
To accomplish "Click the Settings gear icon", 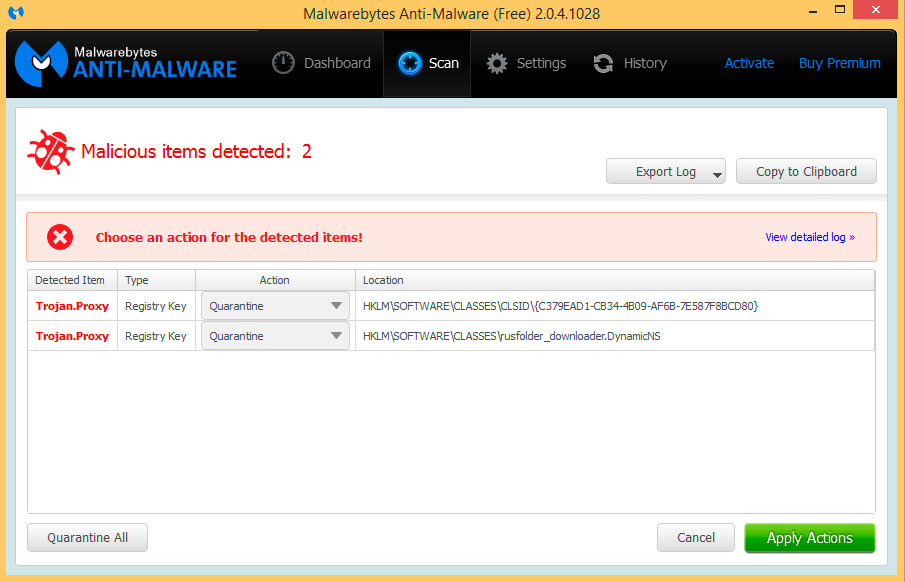I will click(x=496, y=63).
